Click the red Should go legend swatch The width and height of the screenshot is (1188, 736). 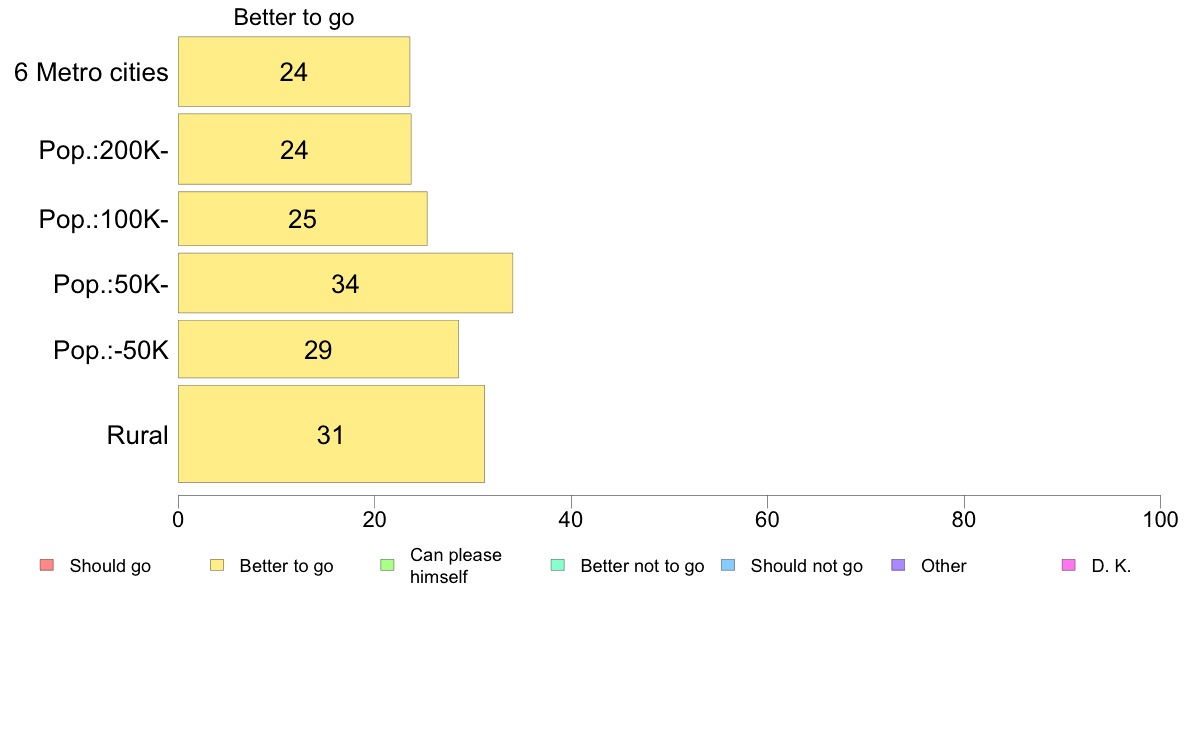point(47,565)
